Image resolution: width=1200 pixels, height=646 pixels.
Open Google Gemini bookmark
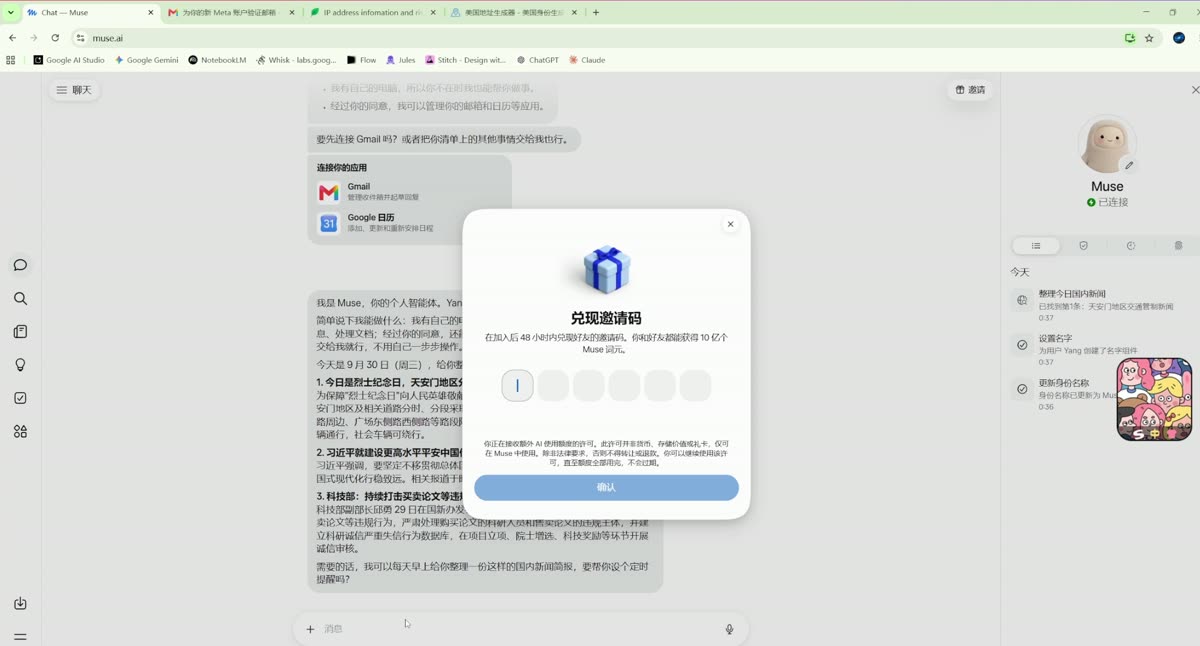pyautogui.click(x=146, y=60)
